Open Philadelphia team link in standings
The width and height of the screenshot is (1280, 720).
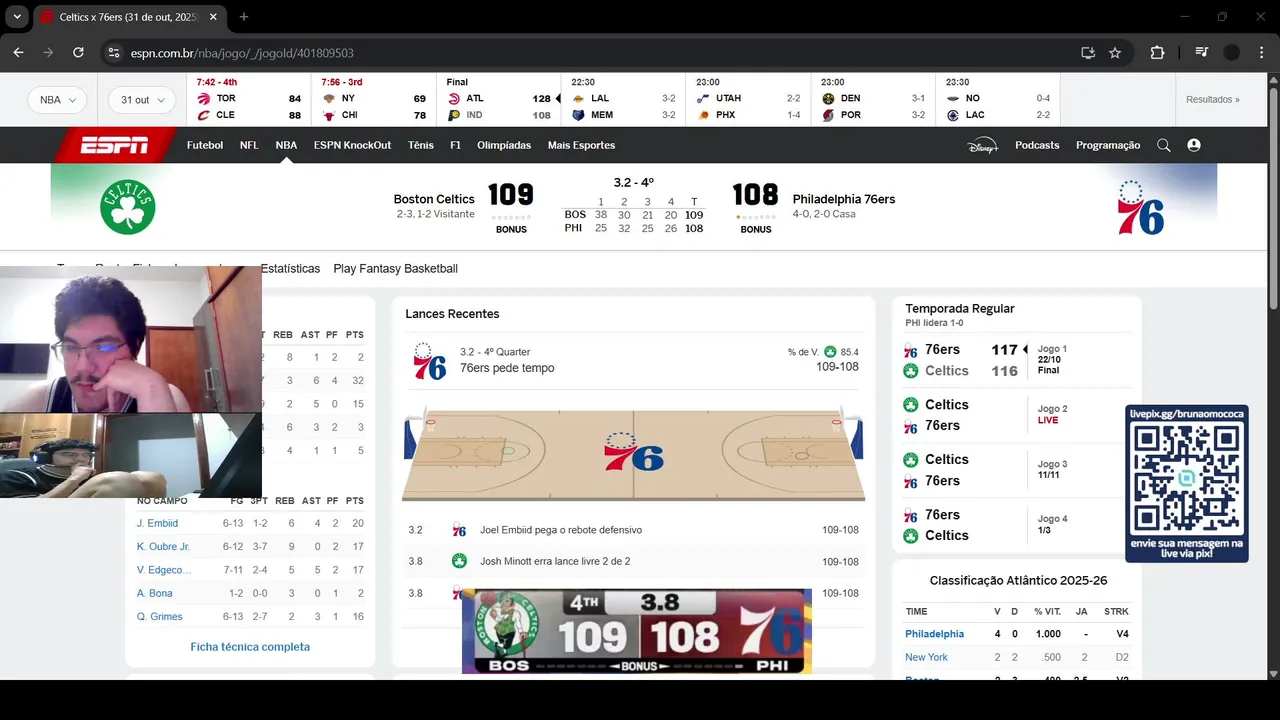click(934, 634)
